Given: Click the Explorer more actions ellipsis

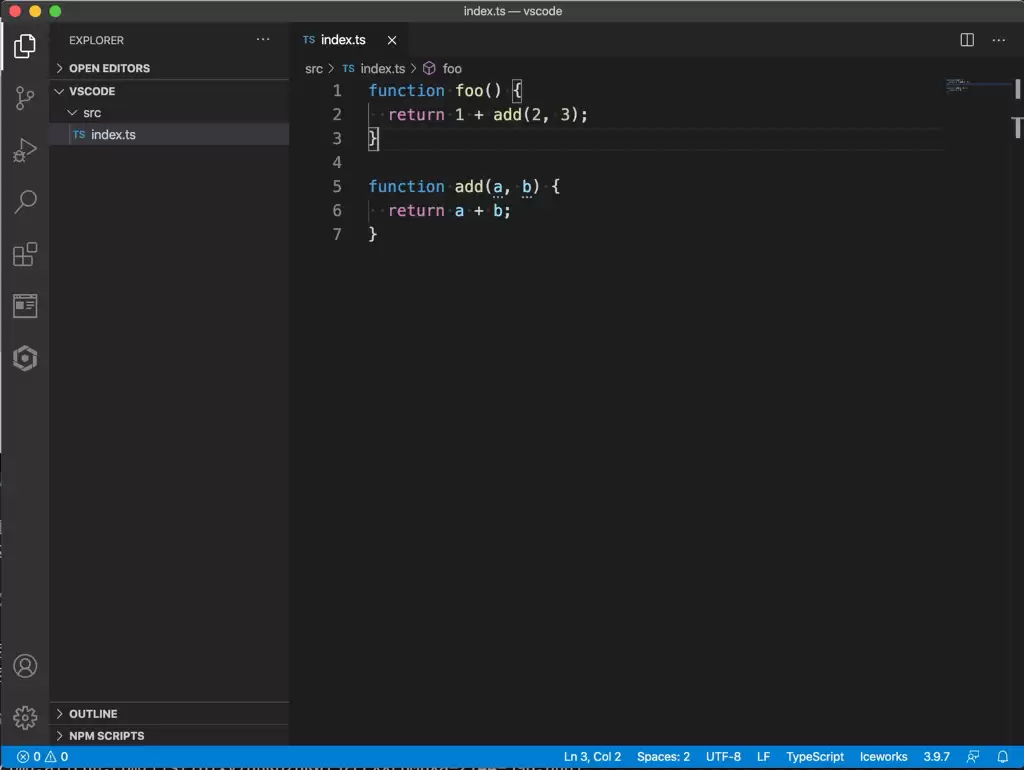Looking at the screenshot, I should coord(263,40).
